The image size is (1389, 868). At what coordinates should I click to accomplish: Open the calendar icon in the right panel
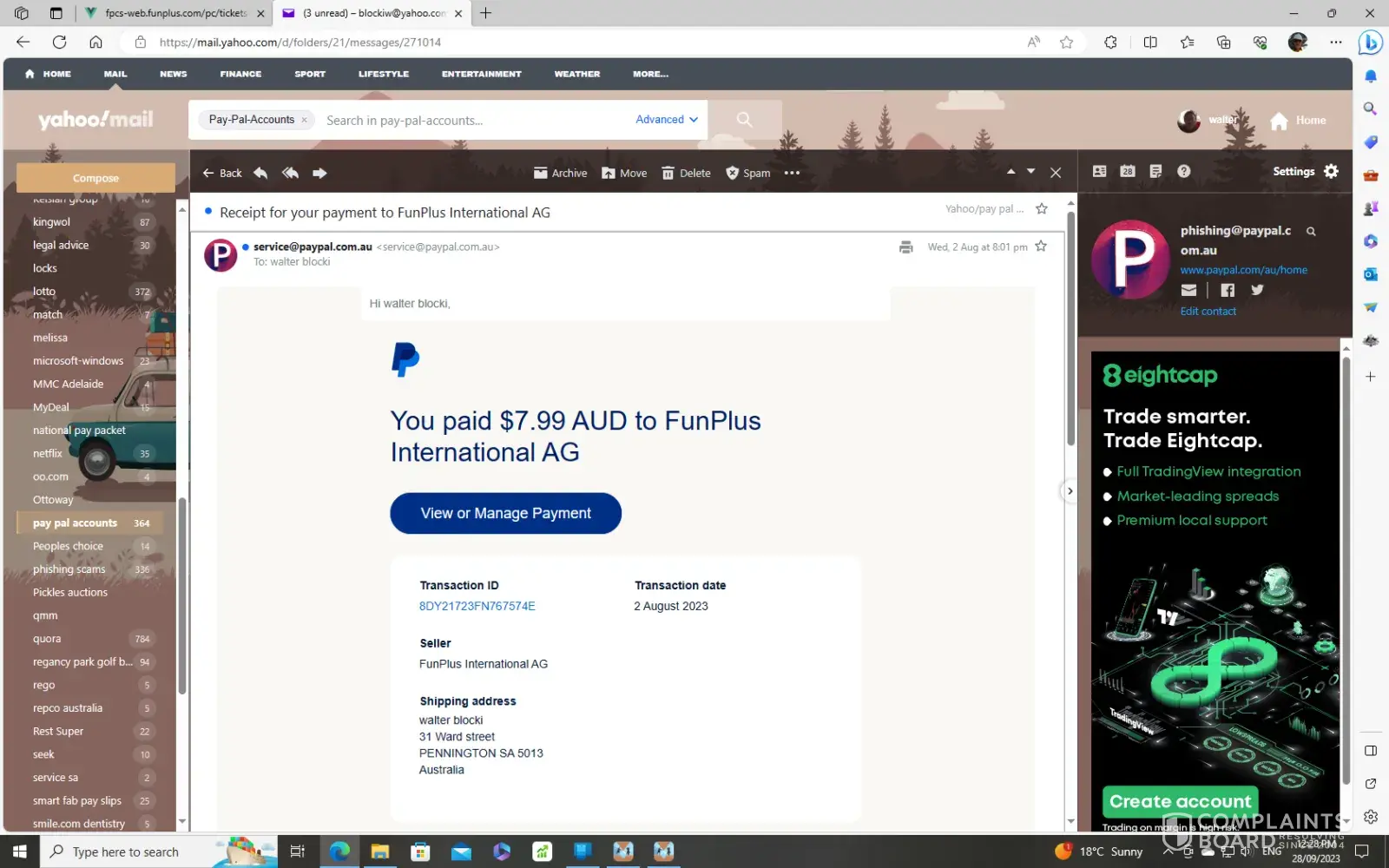pos(1127,172)
